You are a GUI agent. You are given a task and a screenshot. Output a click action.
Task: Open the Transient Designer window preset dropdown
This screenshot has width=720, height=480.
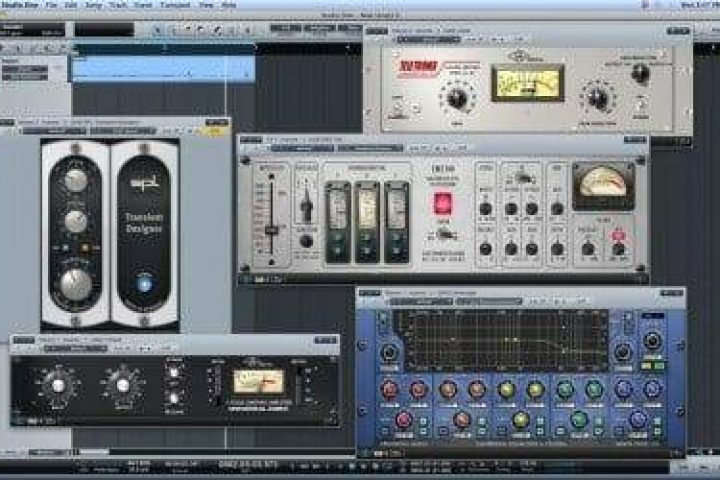click(x=54, y=131)
